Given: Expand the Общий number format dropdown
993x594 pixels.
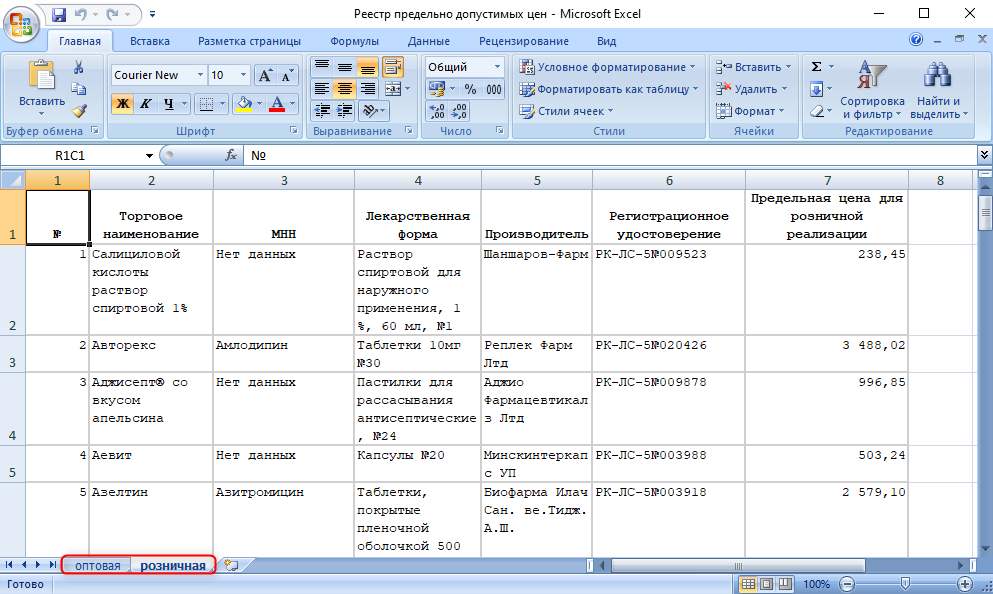Looking at the screenshot, I should click(497, 67).
